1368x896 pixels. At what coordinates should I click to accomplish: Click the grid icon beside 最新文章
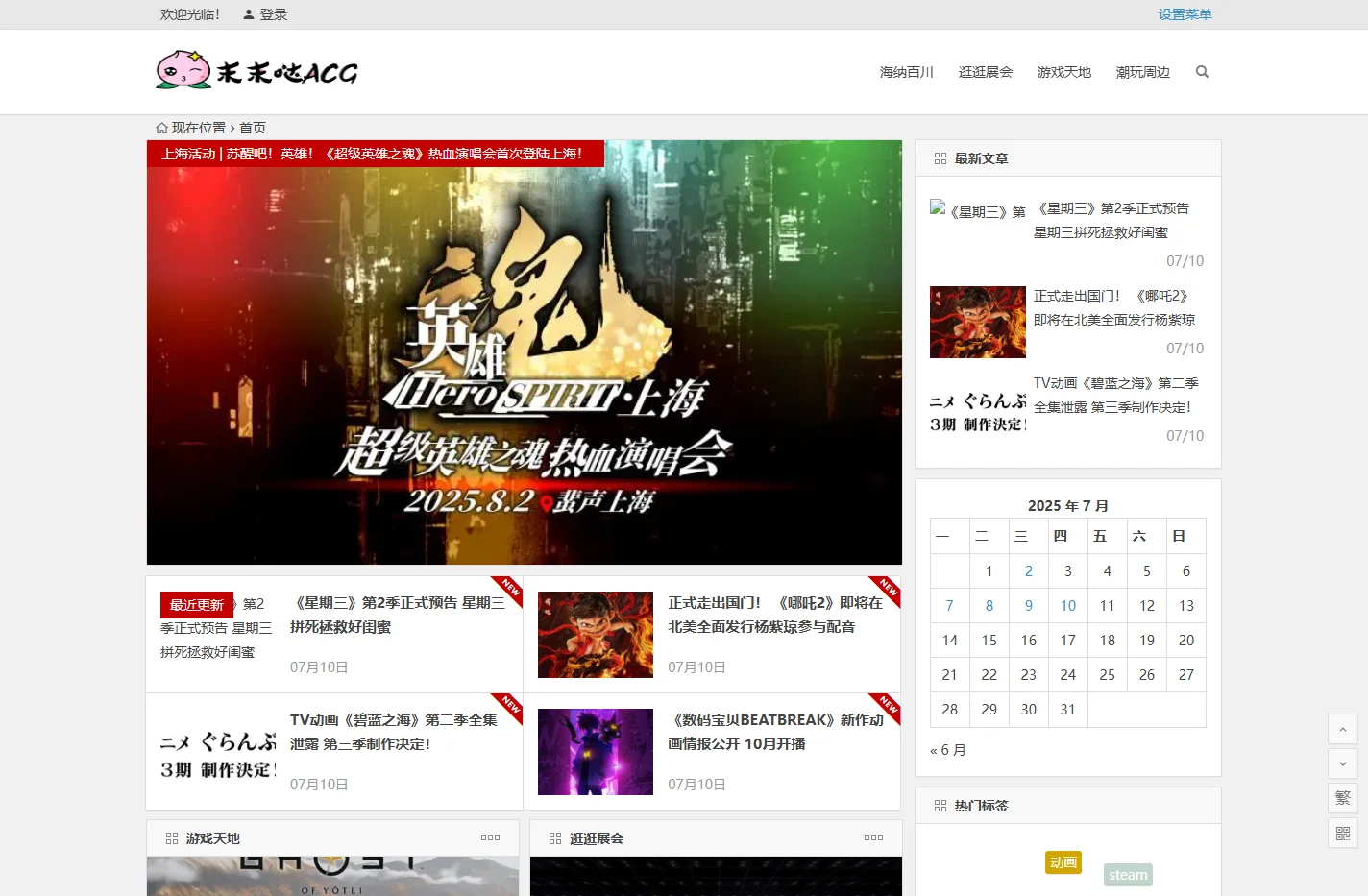[x=940, y=158]
